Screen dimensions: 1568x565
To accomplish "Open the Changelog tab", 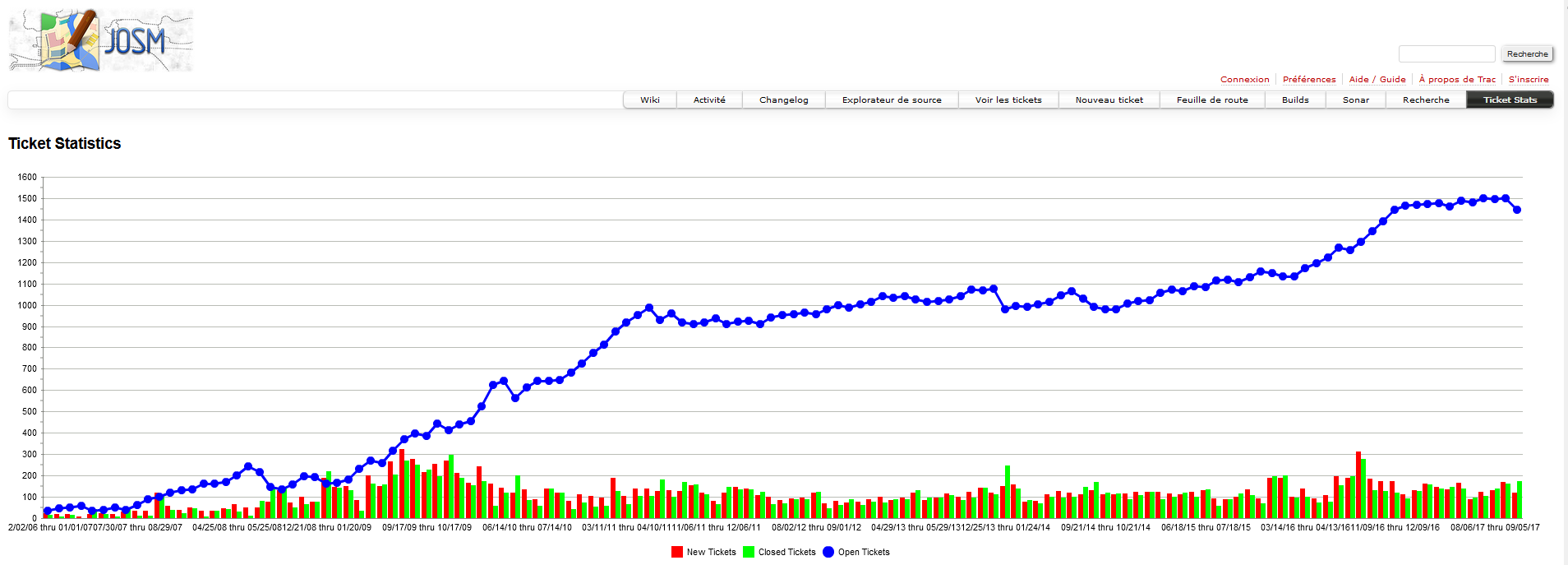I will [783, 100].
